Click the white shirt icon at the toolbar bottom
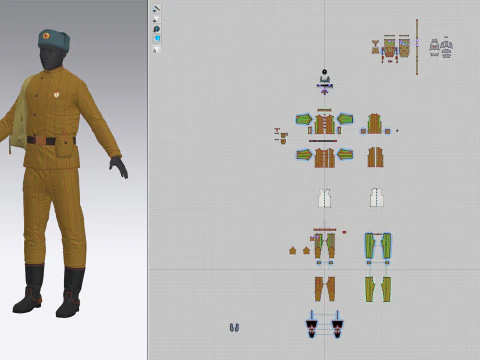This screenshot has height=360, width=480. coord(156,50)
